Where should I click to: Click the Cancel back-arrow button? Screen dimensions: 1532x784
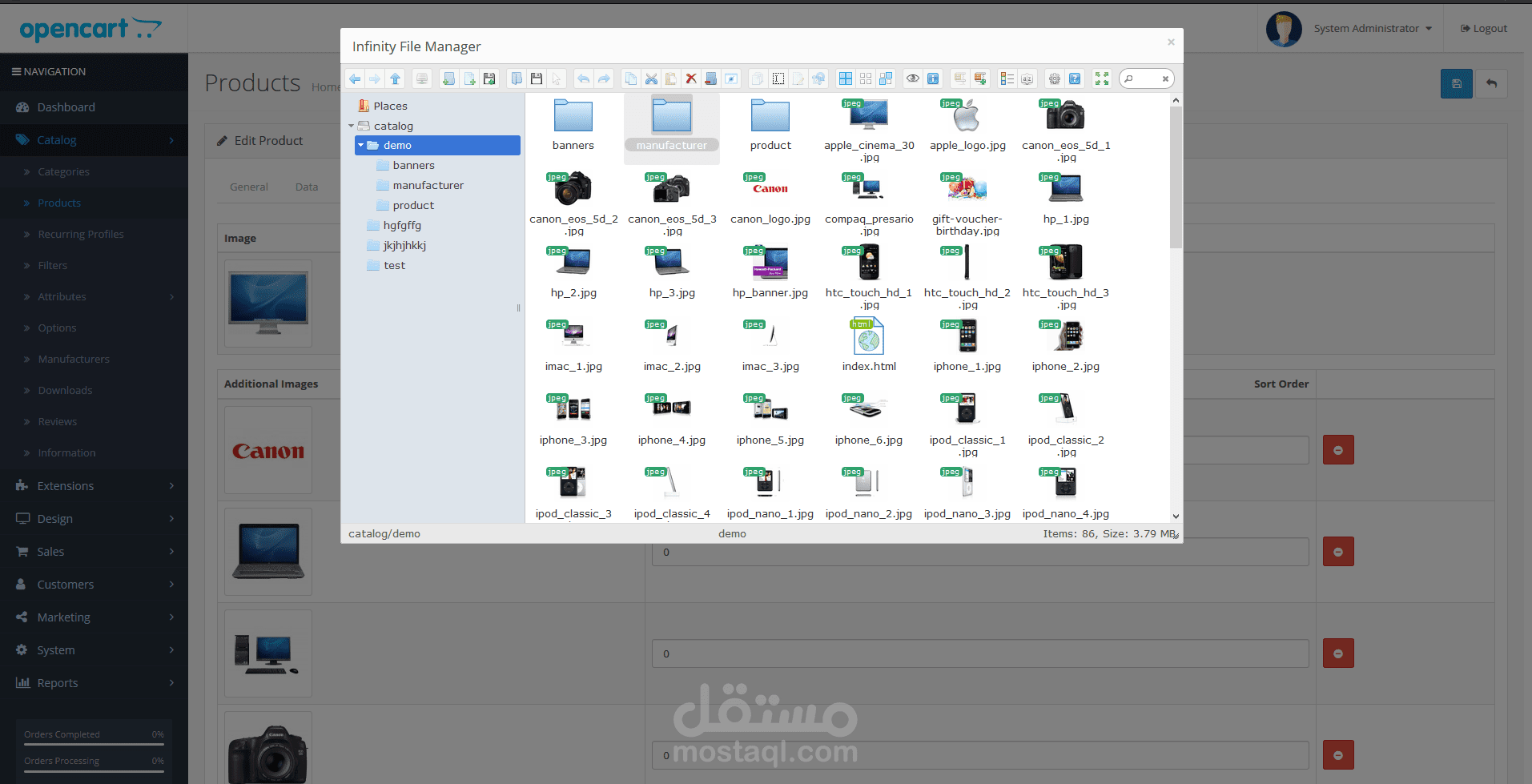coord(1491,83)
